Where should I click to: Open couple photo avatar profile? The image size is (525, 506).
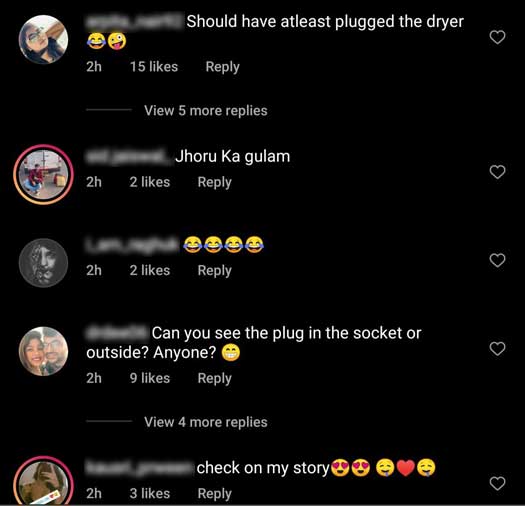(43, 351)
